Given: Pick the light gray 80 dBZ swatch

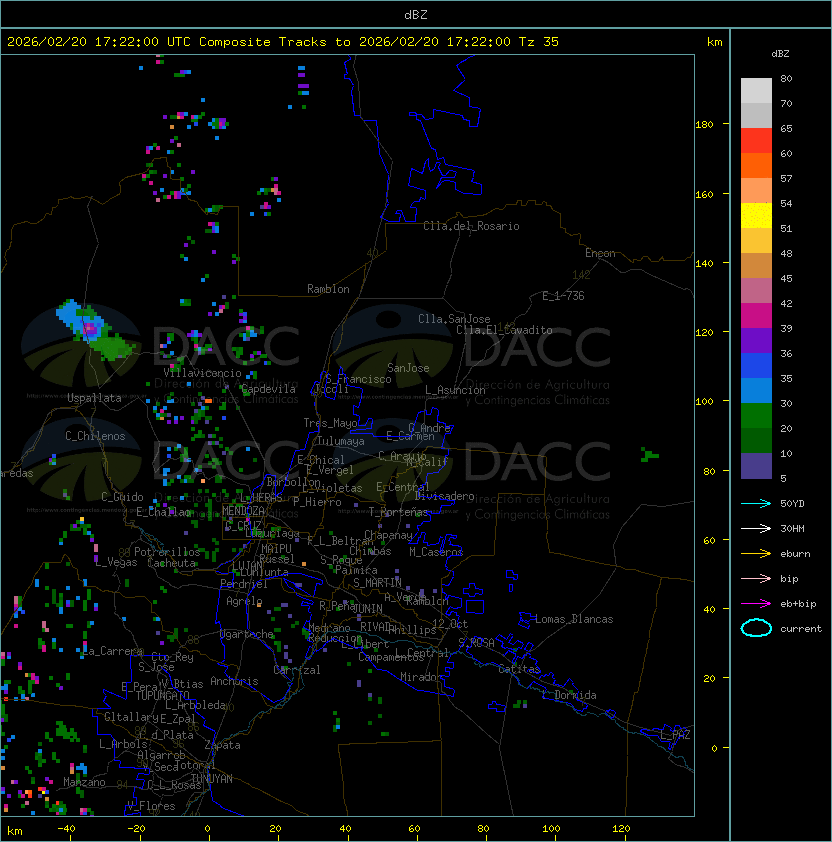Looking at the screenshot, I should 756,91.
